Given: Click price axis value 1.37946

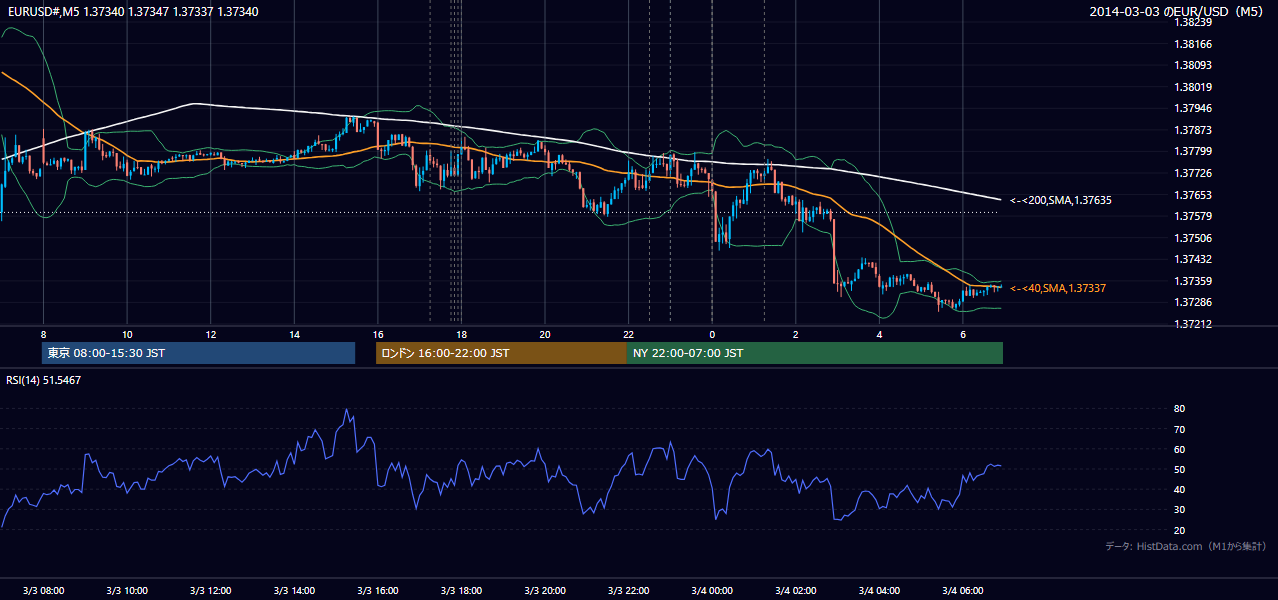Looking at the screenshot, I should pos(1193,108).
